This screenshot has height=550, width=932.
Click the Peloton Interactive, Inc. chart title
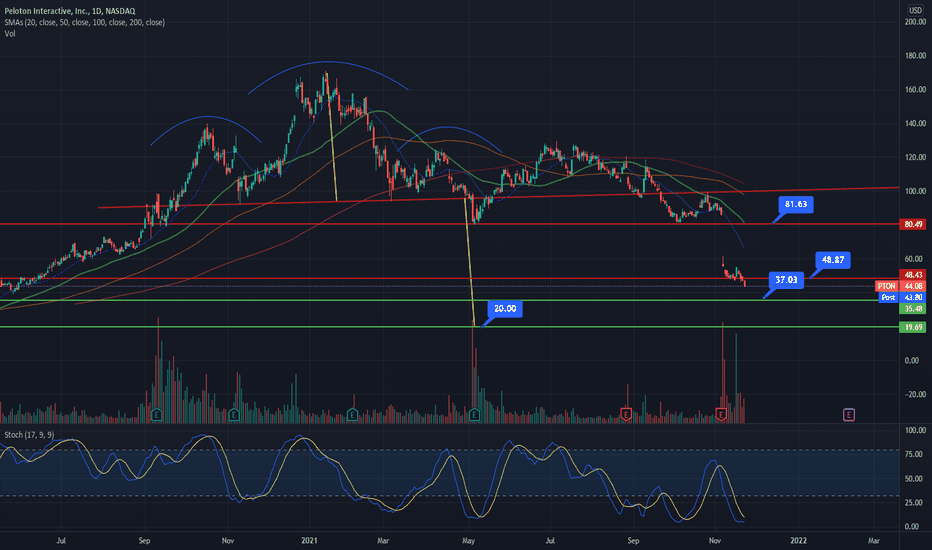tap(70, 11)
